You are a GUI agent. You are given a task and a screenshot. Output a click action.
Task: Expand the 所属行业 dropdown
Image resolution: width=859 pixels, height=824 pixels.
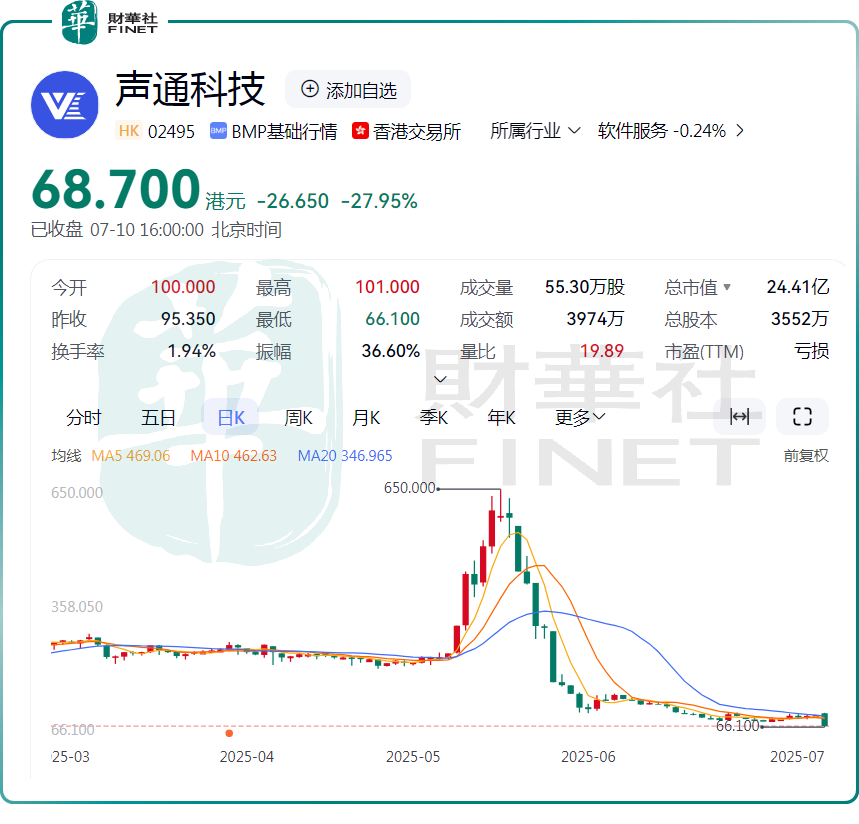click(x=535, y=131)
